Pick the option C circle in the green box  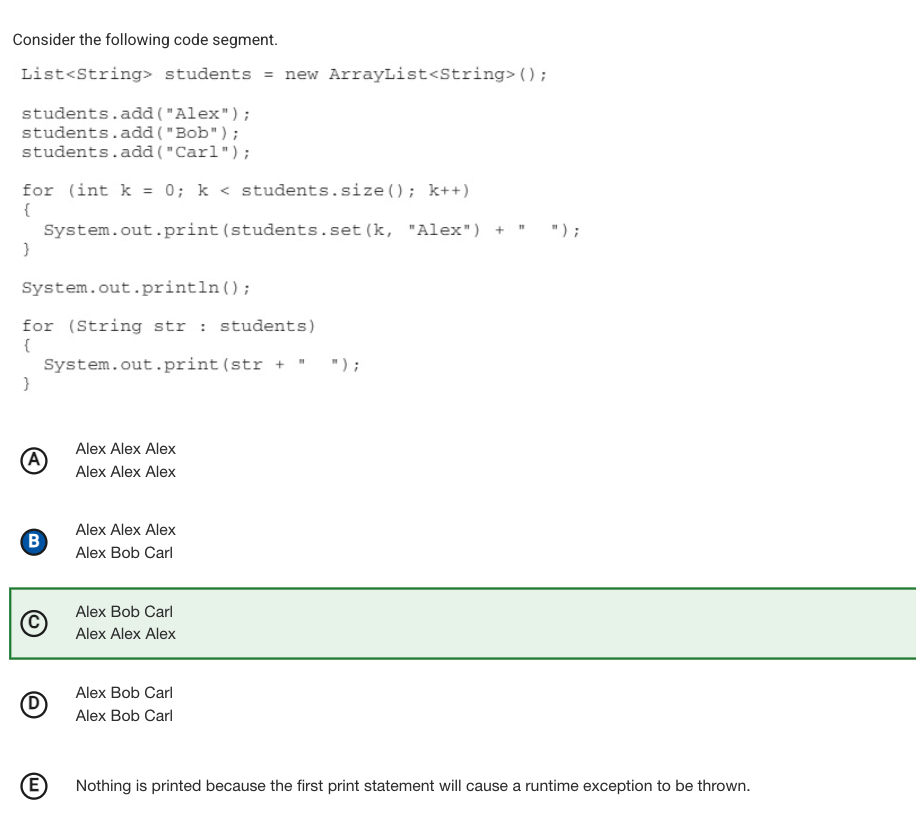(x=34, y=623)
